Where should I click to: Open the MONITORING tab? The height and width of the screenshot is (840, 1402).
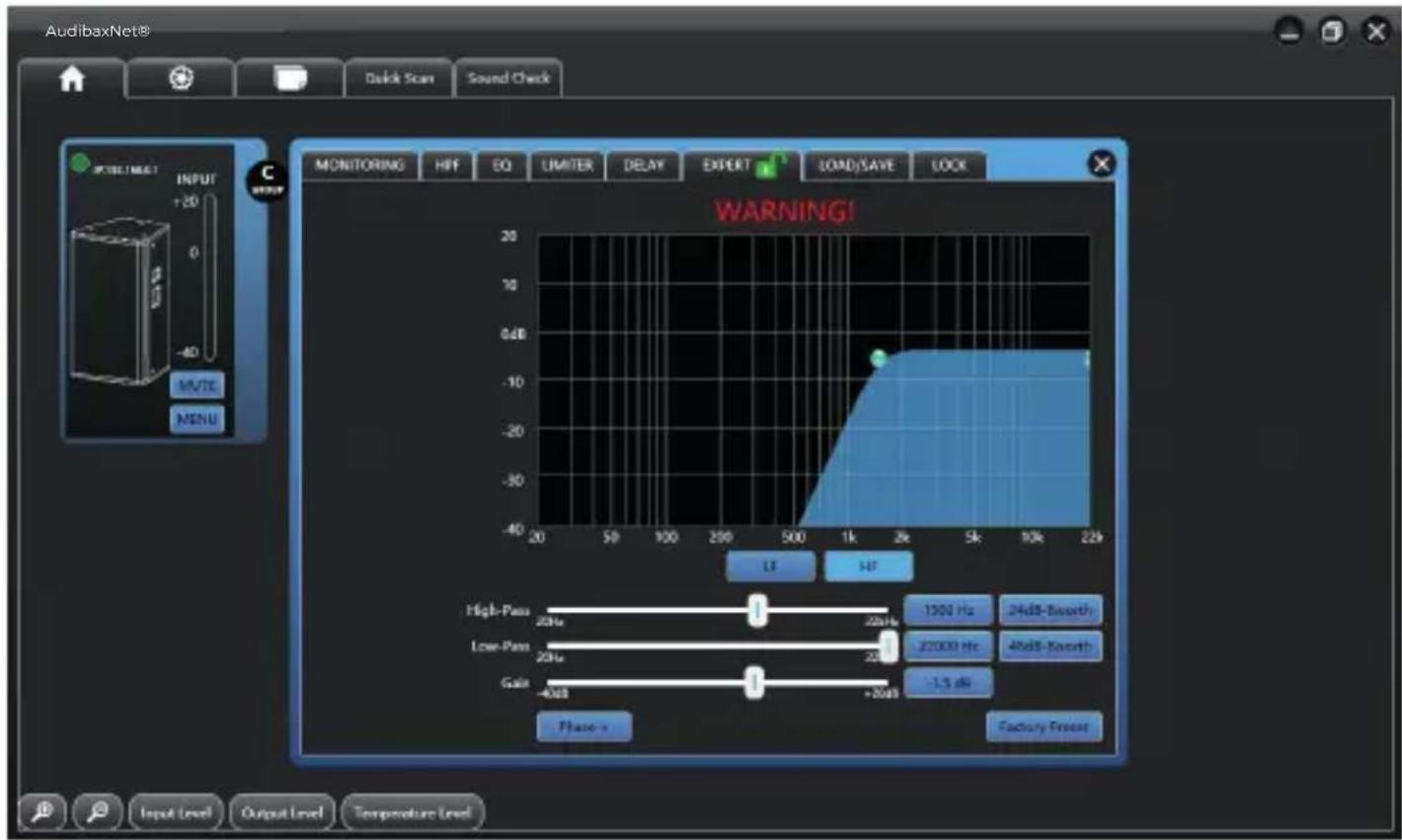tap(359, 166)
